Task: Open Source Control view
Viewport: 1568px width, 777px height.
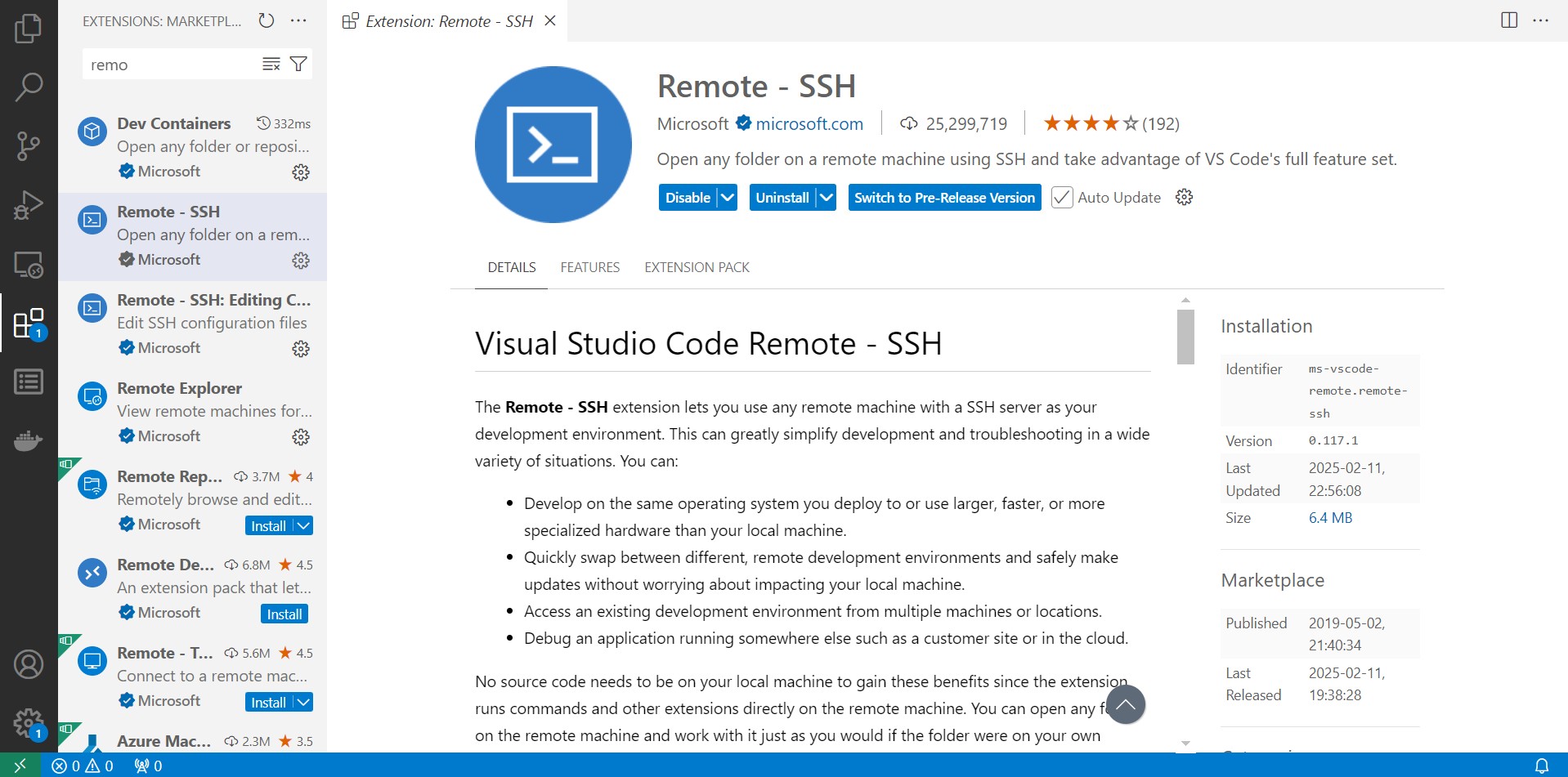Action: [29, 146]
